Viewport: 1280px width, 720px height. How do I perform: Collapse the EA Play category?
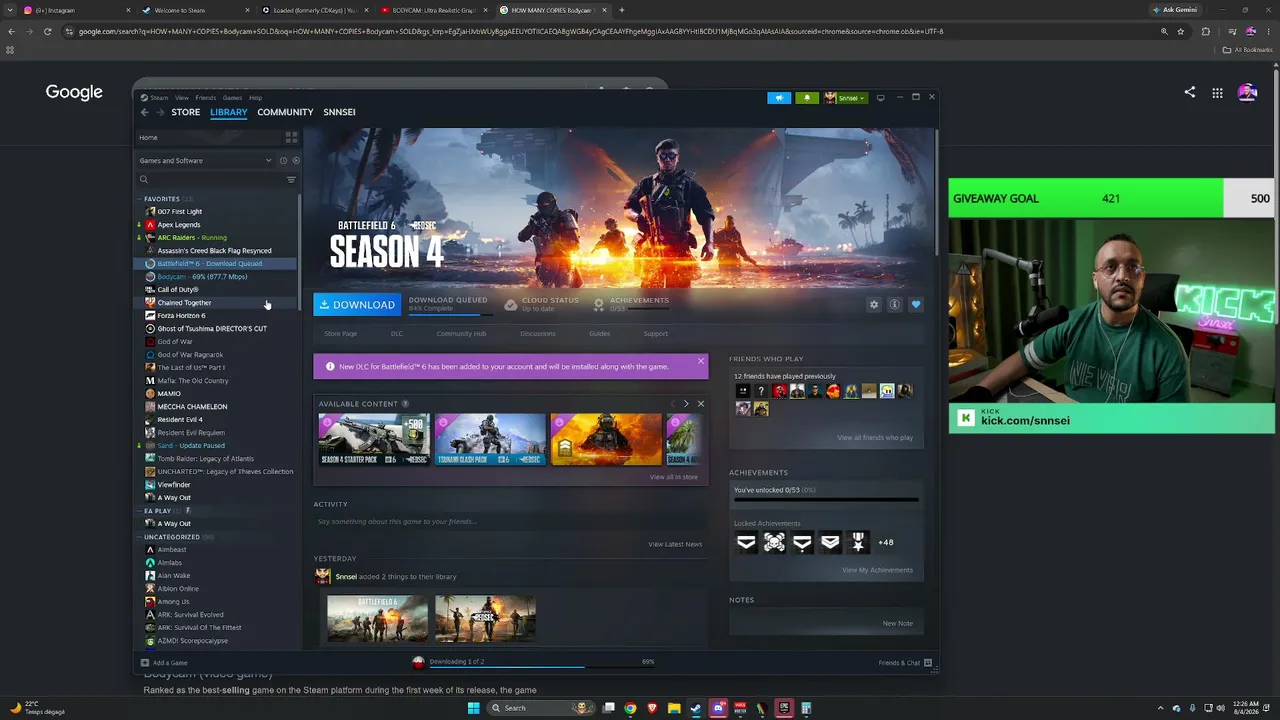coord(139,511)
